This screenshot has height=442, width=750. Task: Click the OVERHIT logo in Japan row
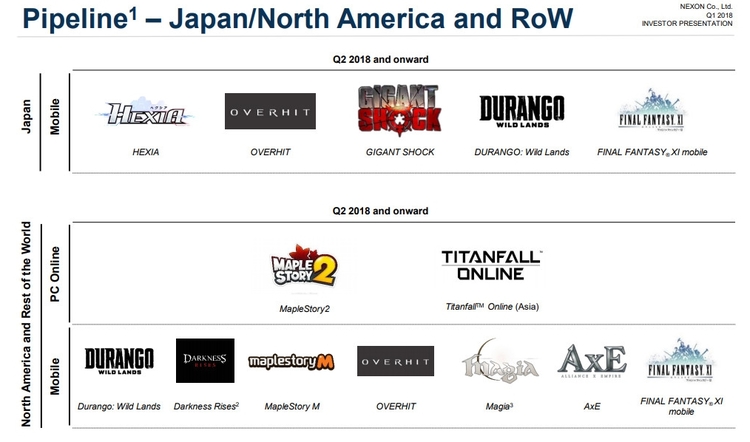coord(270,111)
